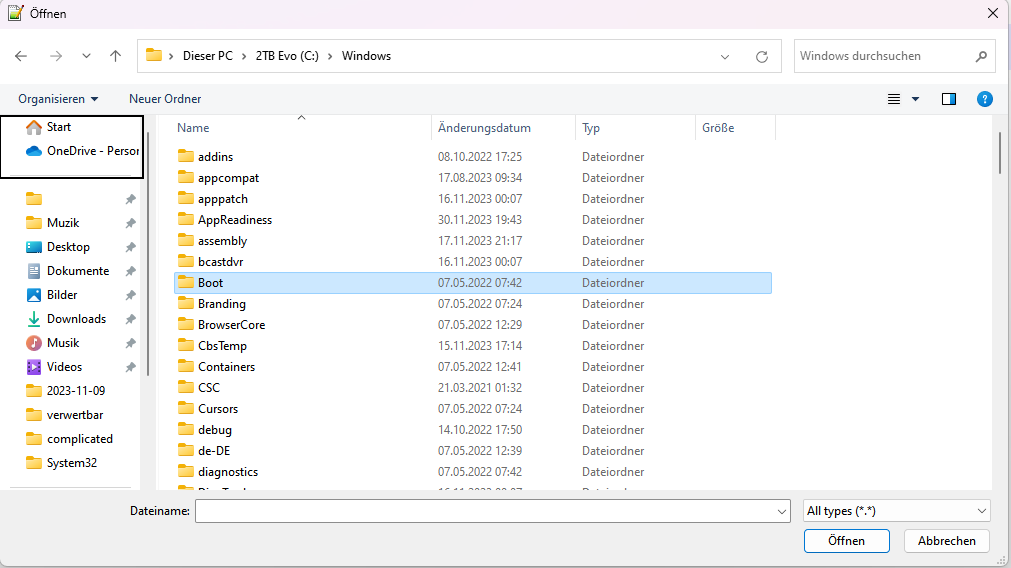Click the Öffnen button
The width and height of the screenshot is (1011, 568).
point(847,541)
